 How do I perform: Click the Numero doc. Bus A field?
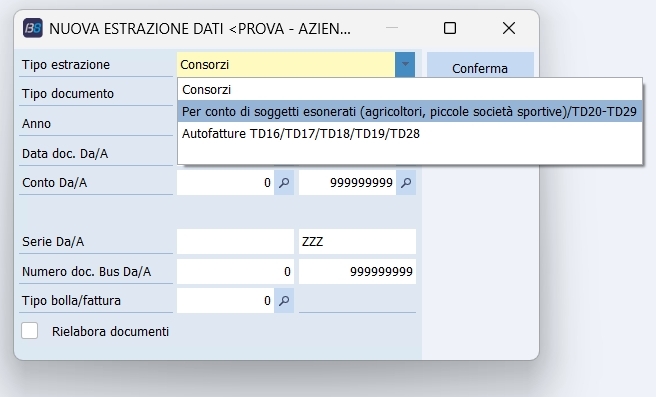click(358, 271)
